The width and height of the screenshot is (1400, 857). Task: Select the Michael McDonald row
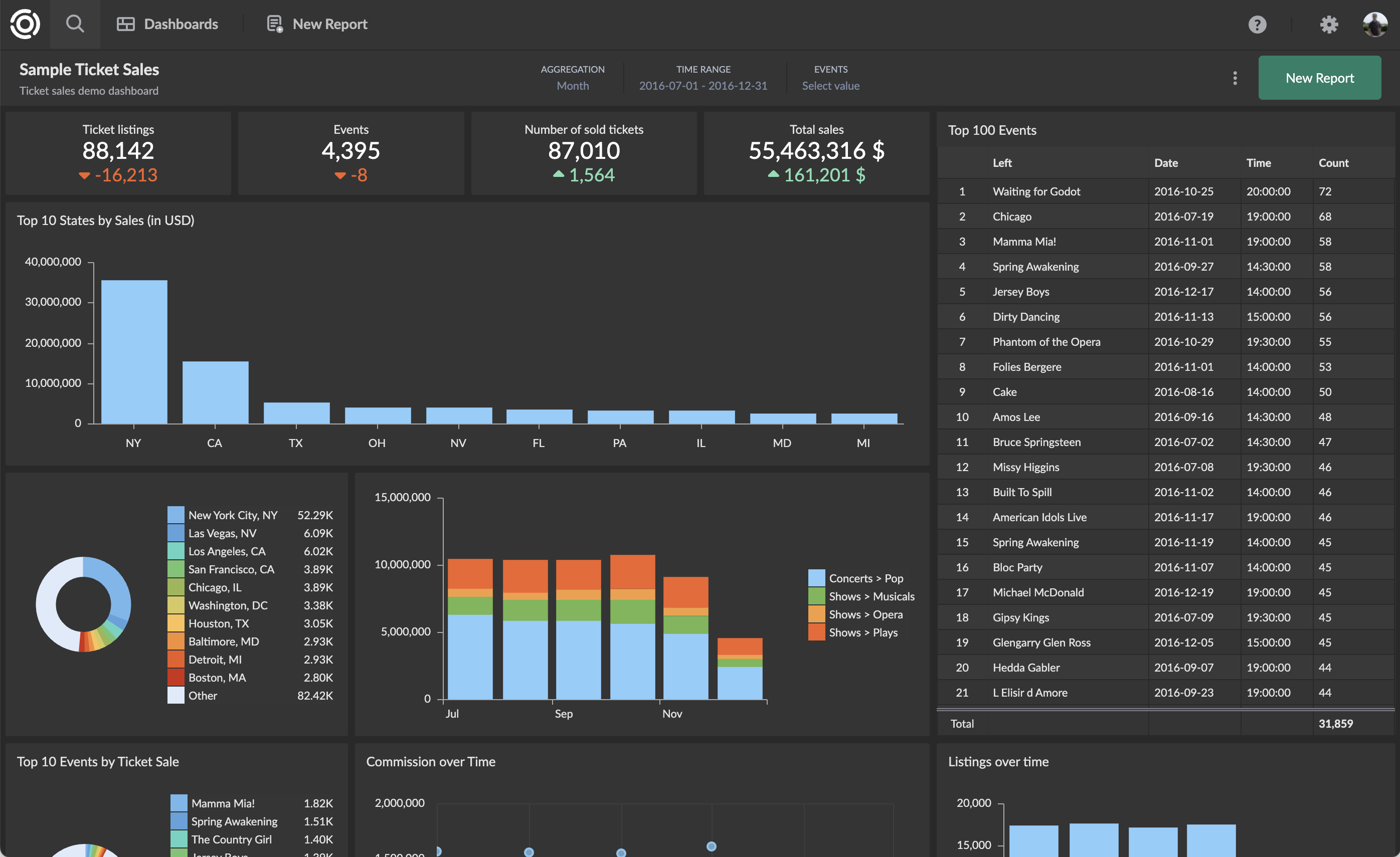click(x=1166, y=592)
